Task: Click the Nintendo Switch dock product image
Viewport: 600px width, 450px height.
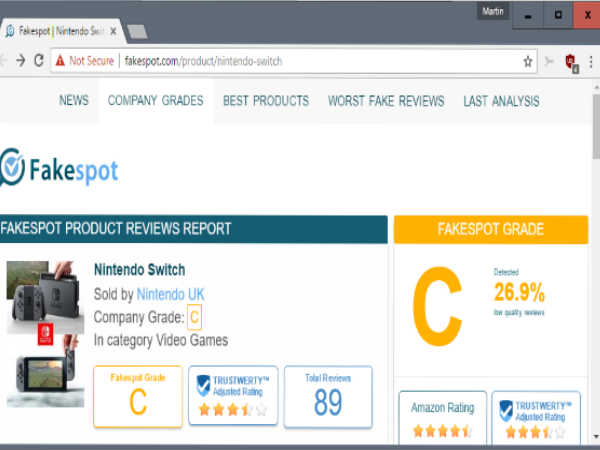Action: 45,297
